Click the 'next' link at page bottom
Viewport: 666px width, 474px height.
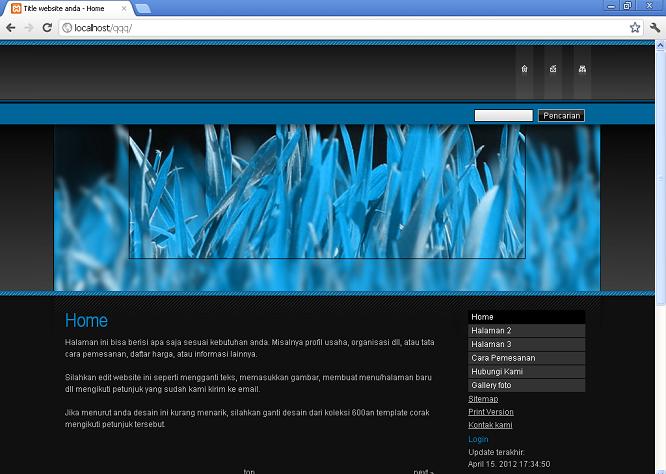423,471
